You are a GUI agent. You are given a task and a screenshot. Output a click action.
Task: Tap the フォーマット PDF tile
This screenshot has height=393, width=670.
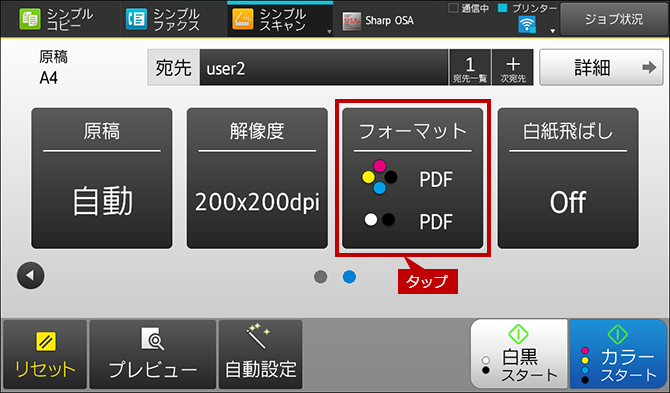coord(412,178)
